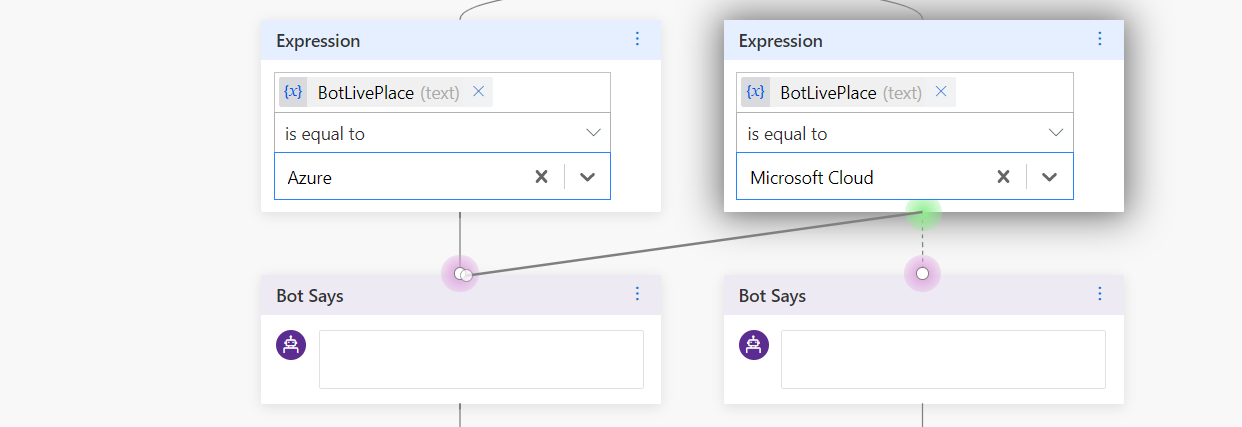Click the bot avatar icon in right Bot Says
This screenshot has height=427, width=1242.
tap(754, 344)
